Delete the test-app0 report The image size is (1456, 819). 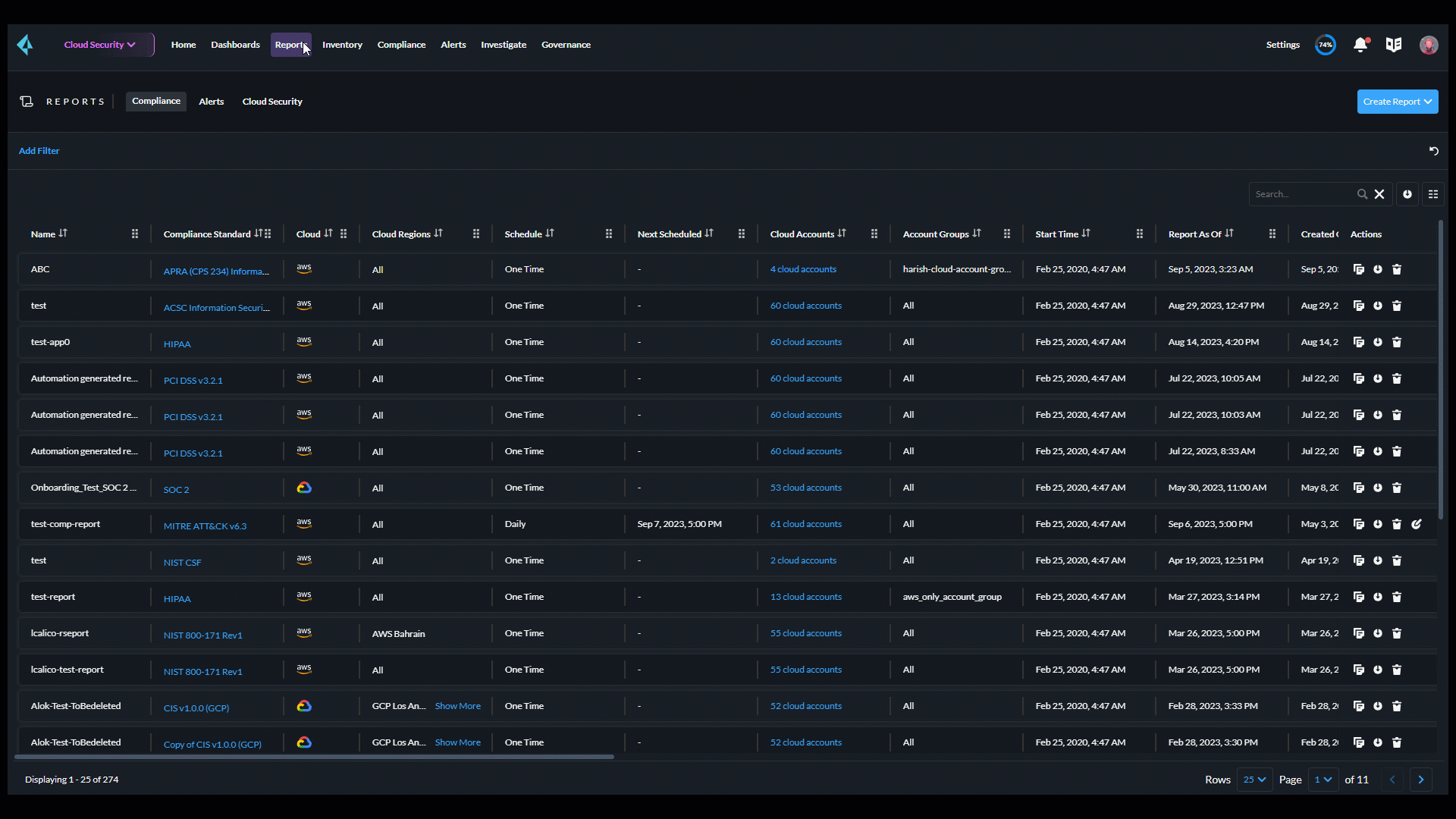coord(1397,342)
